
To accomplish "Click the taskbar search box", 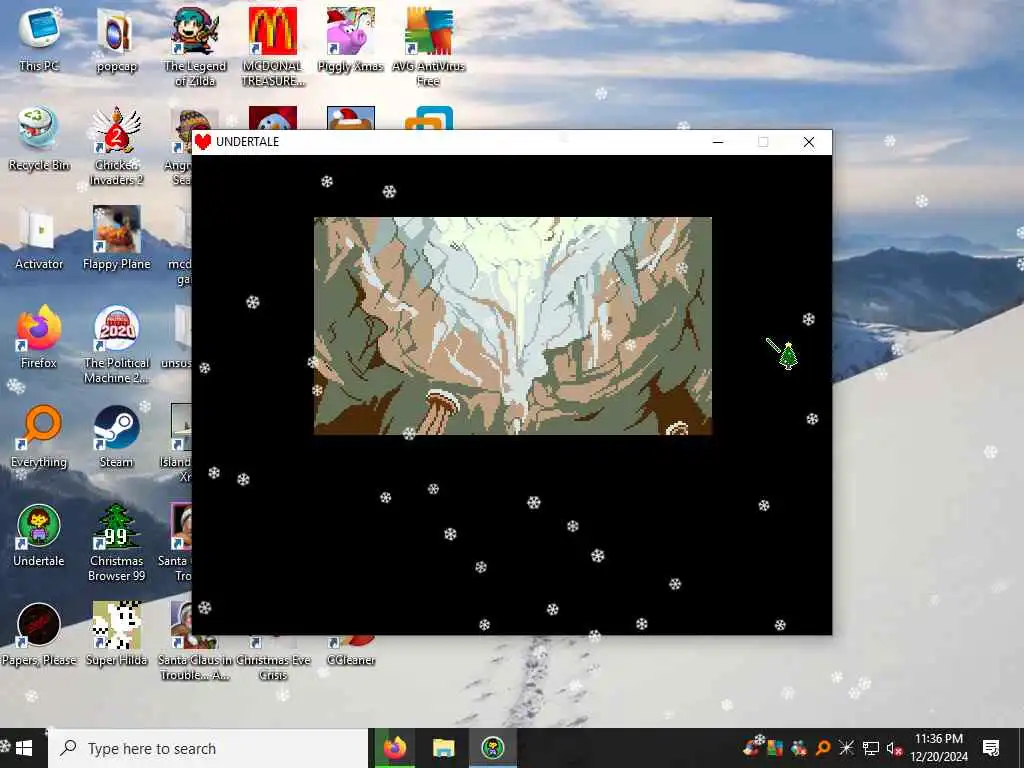I will tap(208, 748).
